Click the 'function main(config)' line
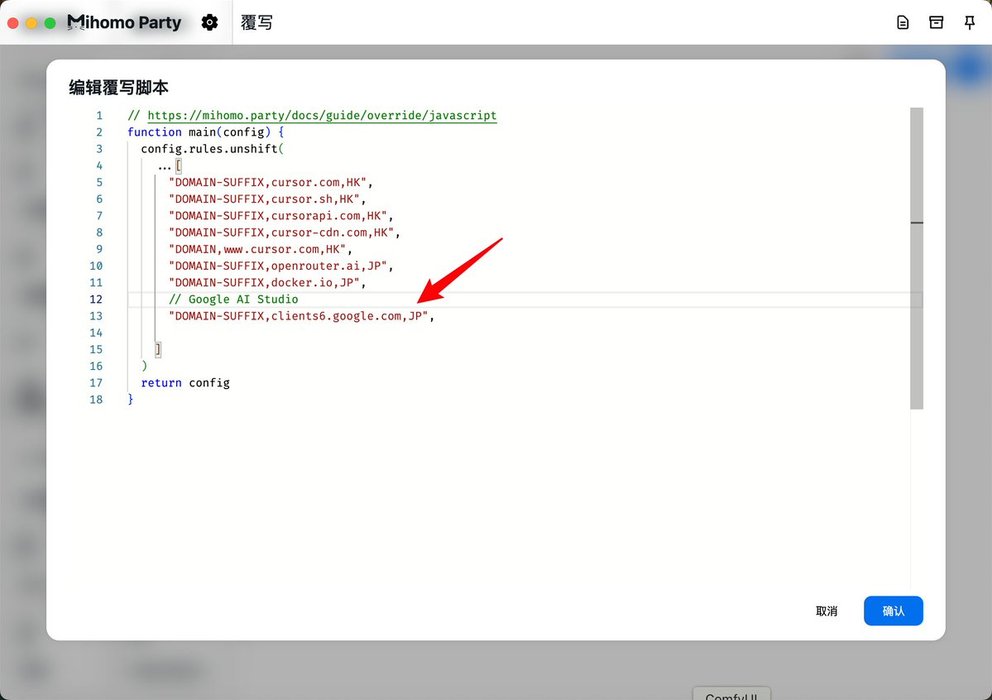Image resolution: width=992 pixels, height=700 pixels. [x=206, y=132]
